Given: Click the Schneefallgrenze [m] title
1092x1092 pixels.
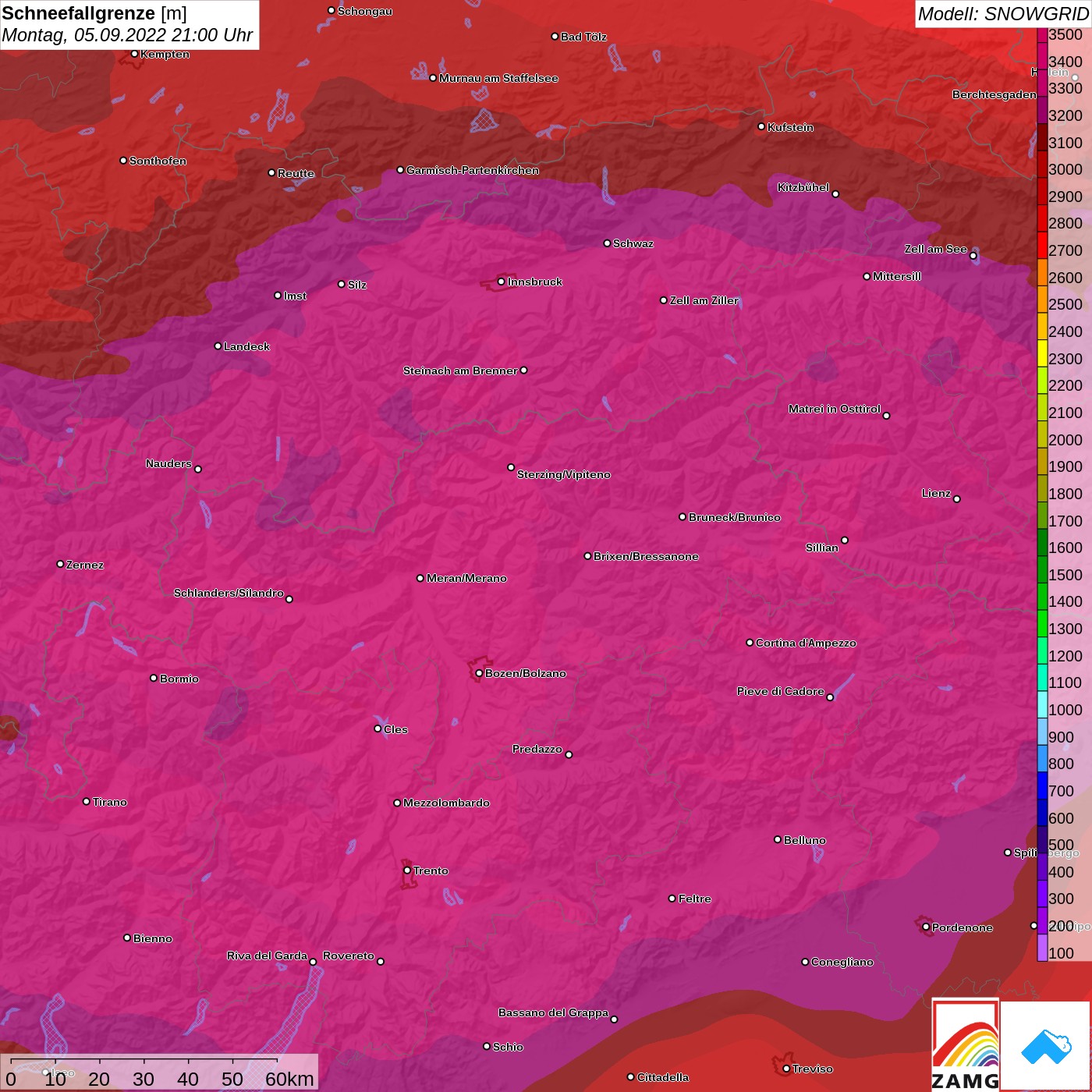Looking at the screenshot, I should [x=94, y=13].
